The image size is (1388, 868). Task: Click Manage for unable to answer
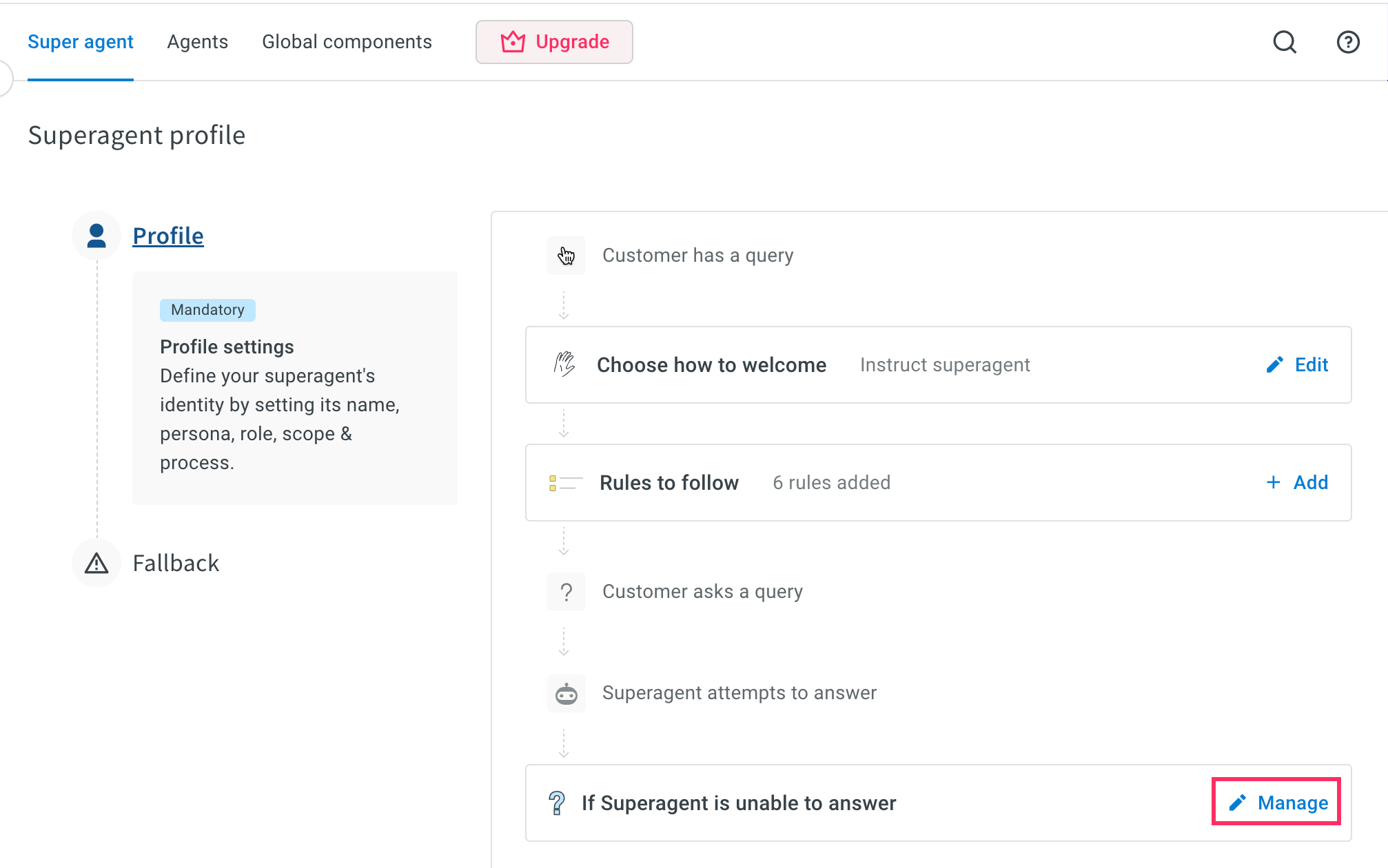point(1277,803)
